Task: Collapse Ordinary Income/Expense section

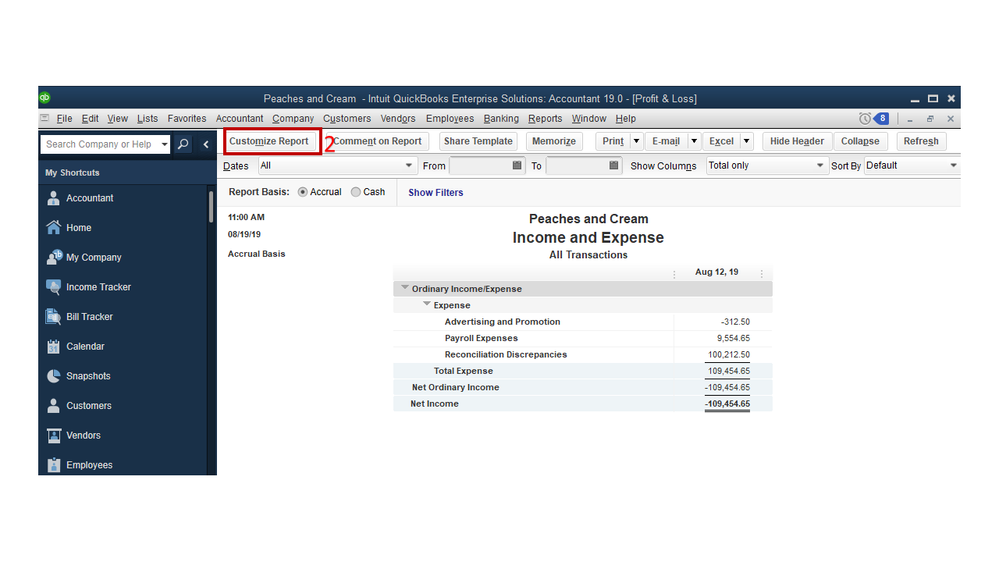Action: pyautogui.click(x=405, y=288)
